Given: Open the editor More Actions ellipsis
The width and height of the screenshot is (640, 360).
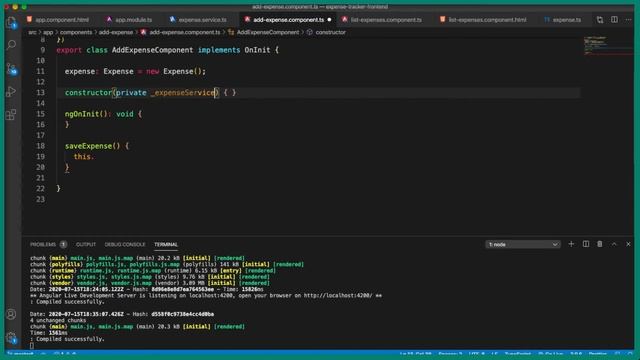Looking at the screenshot, I should 629,20.
